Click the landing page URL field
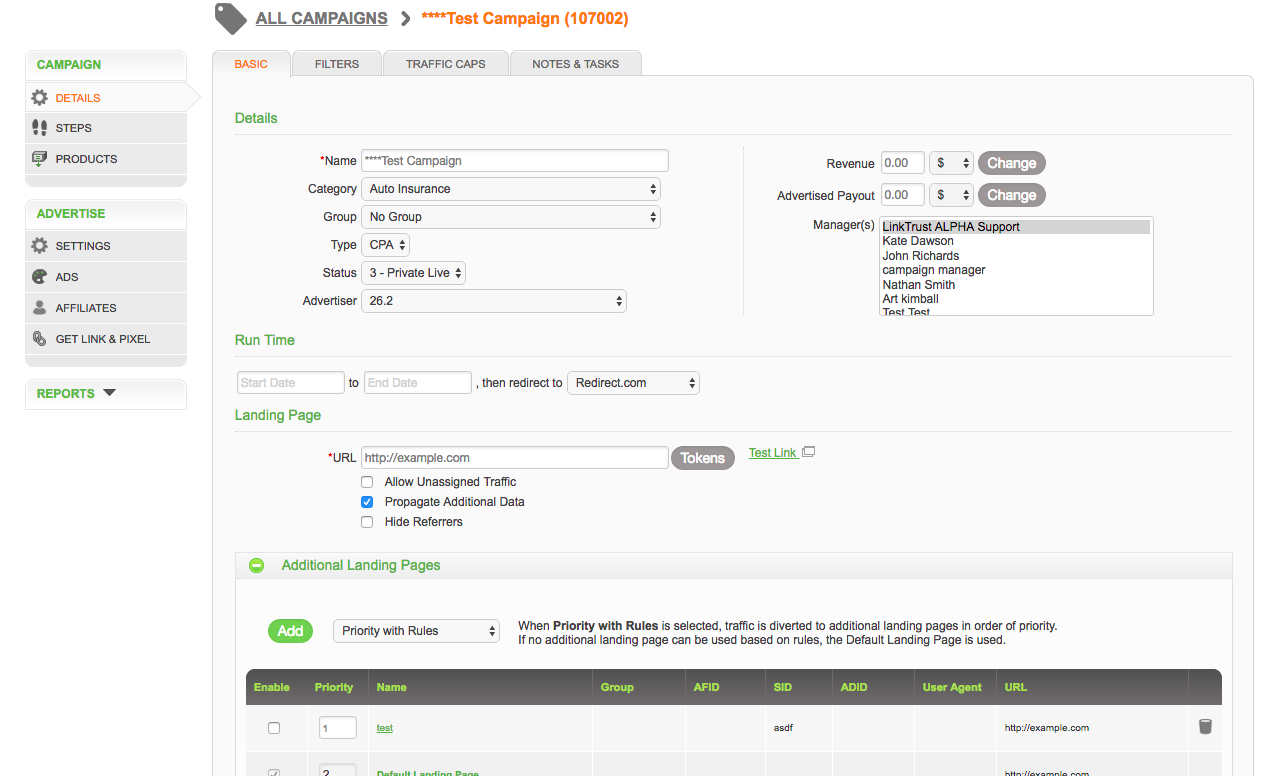 point(515,458)
